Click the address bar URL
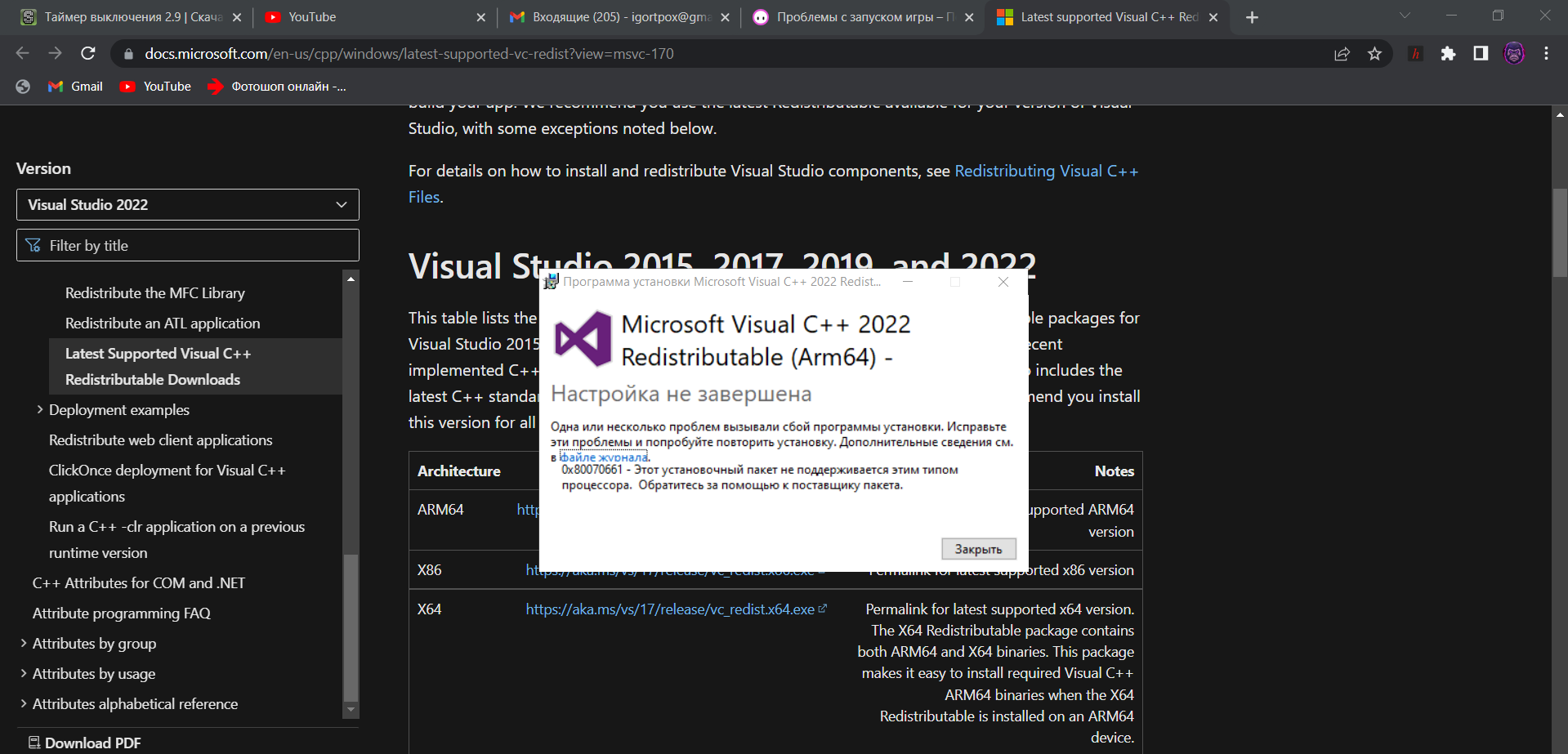The height and width of the screenshot is (754, 1568). coord(409,54)
